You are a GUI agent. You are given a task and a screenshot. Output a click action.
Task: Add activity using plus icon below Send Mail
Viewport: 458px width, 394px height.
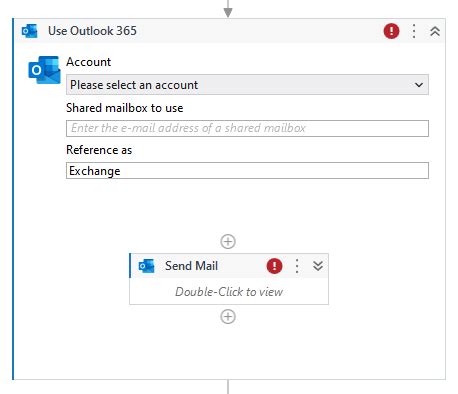(228, 317)
